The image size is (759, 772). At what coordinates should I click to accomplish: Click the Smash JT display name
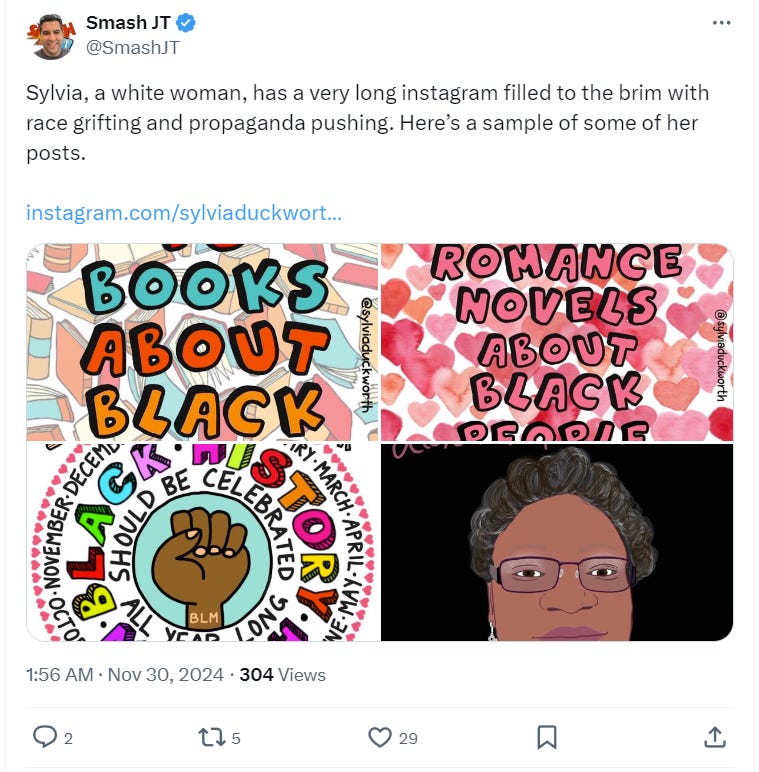point(128,22)
